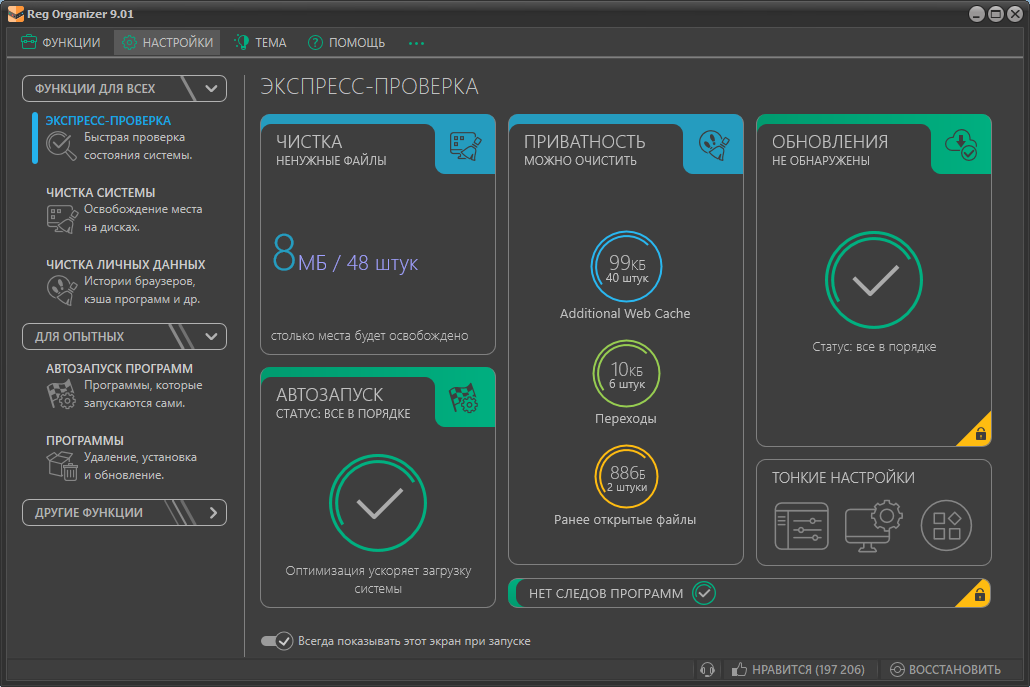Click the ЧИСТКА card cleaning icon
The width and height of the screenshot is (1030, 687).
point(465,145)
